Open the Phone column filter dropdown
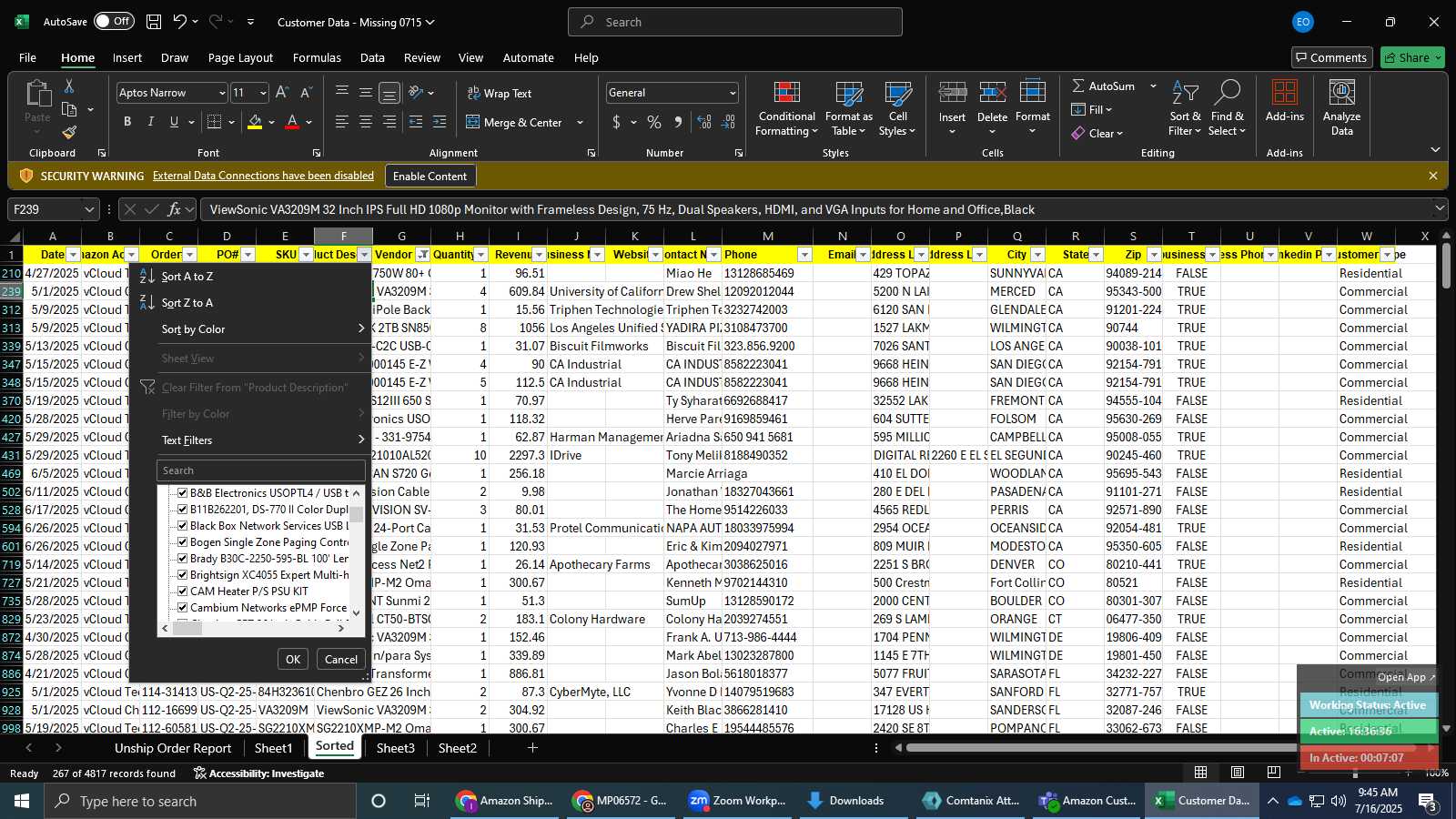The height and width of the screenshot is (819, 1456). (804, 255)
